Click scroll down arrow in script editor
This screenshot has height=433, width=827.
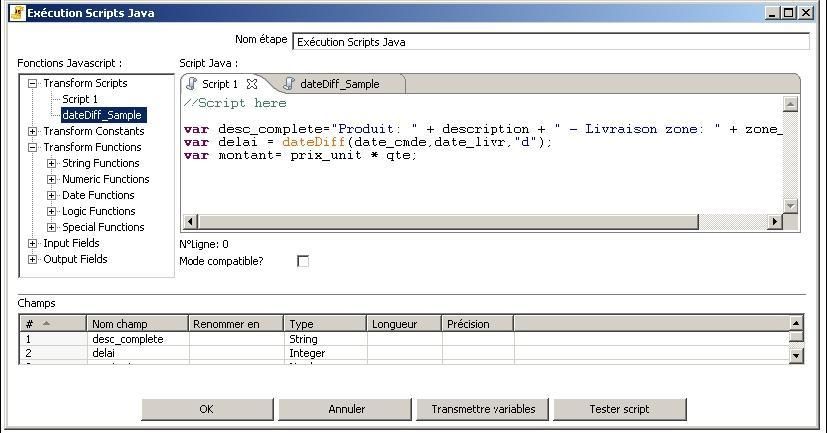click(x=790, y=205)
